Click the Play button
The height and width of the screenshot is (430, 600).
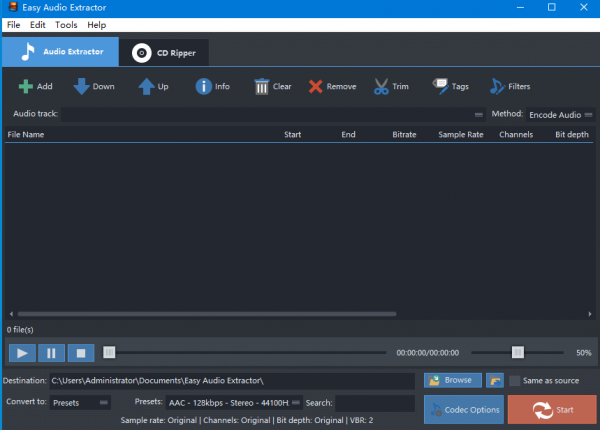[x=22, y=353]
